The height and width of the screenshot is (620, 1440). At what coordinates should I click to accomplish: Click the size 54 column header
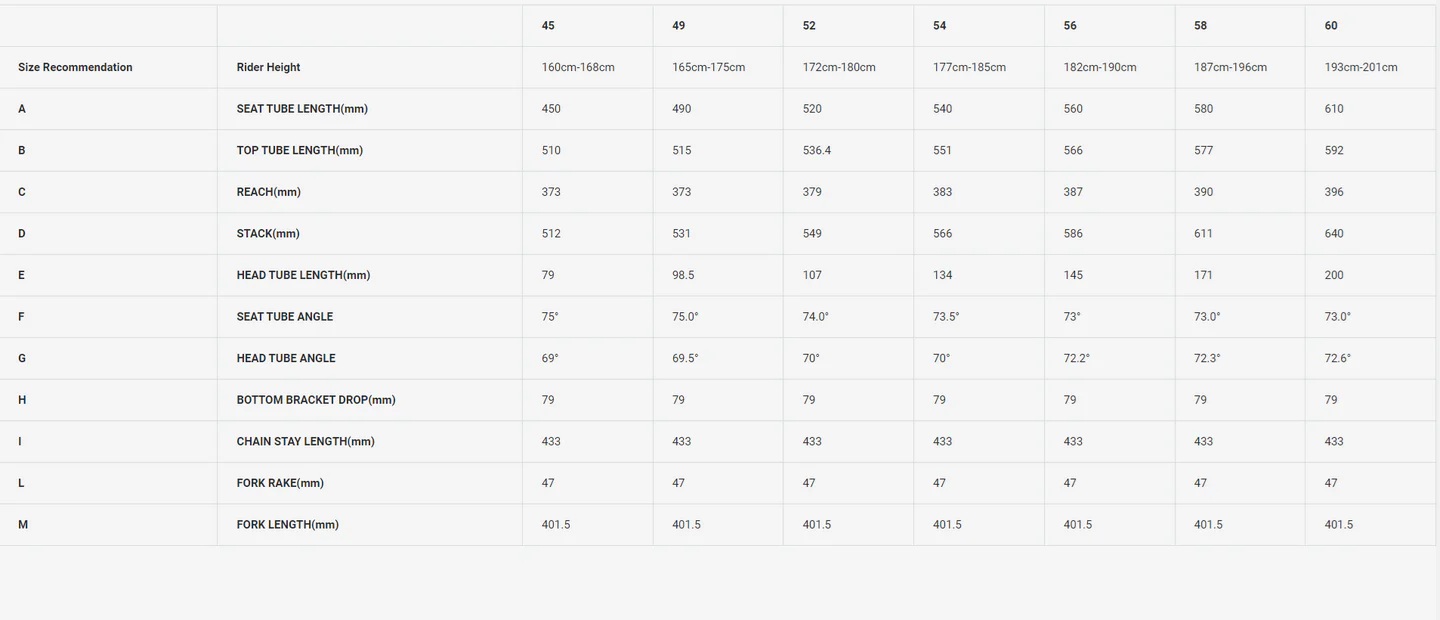tap(940, 26)
